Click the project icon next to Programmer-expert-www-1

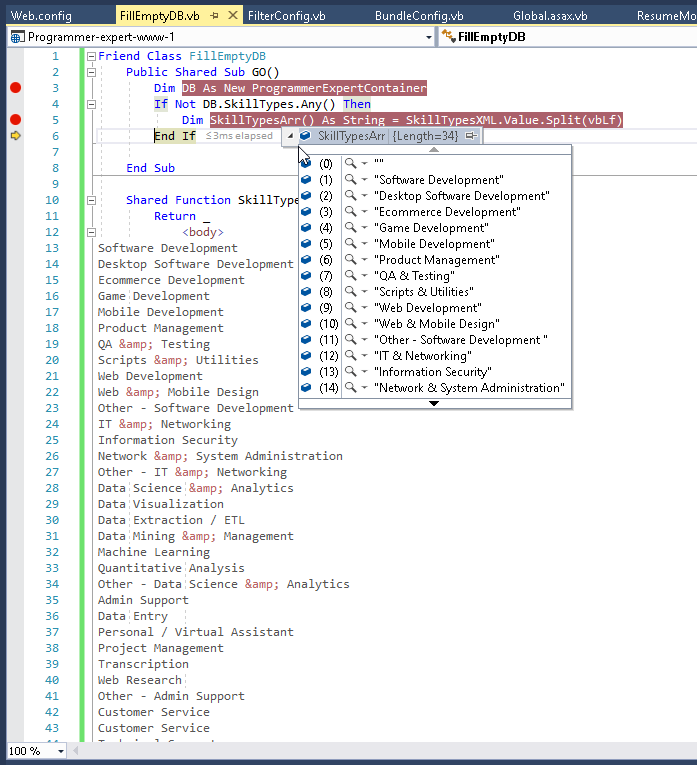tap(17, 37)
